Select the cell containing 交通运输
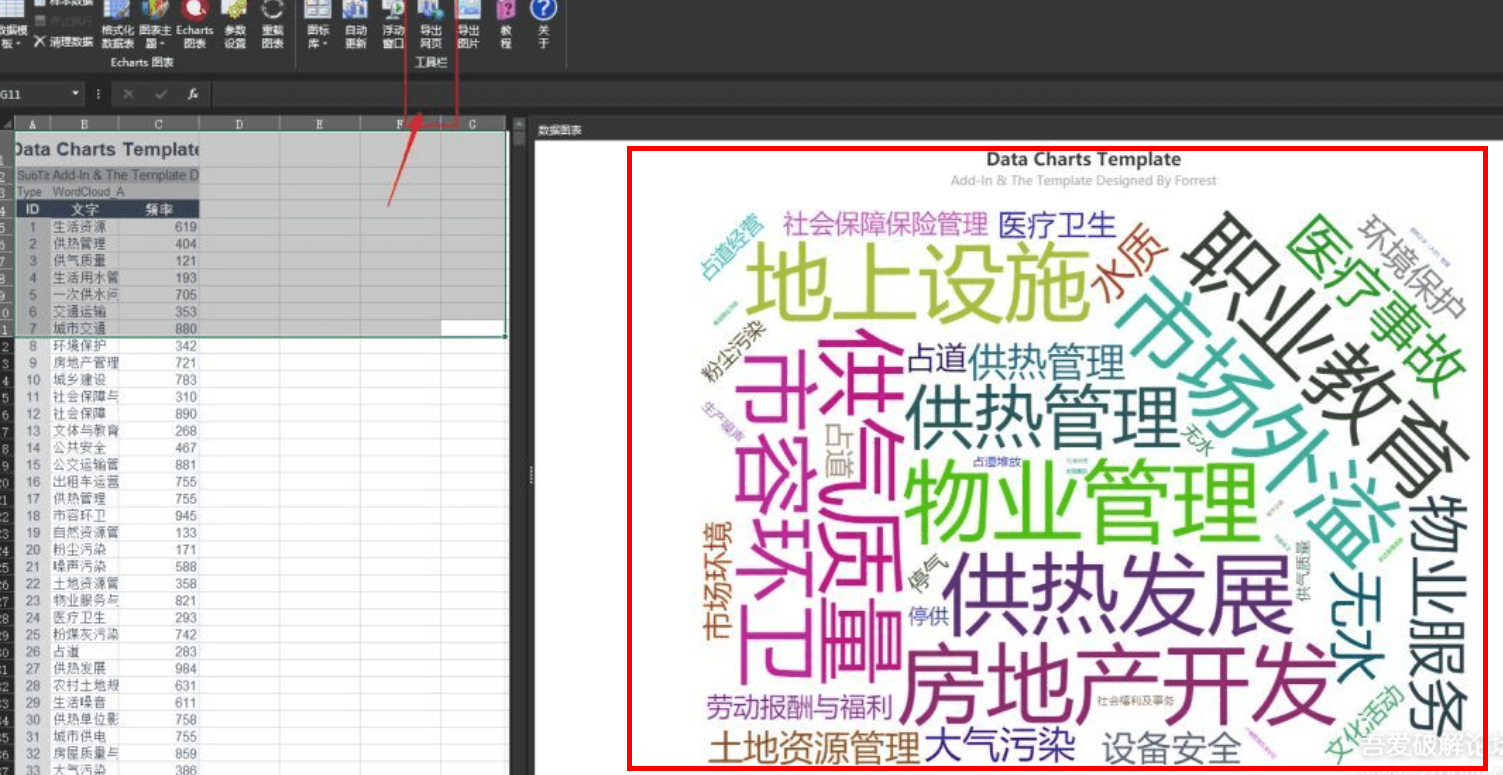Image resolution: width=1503 pixels, height=775 pixels. click(x=84, y=311)
